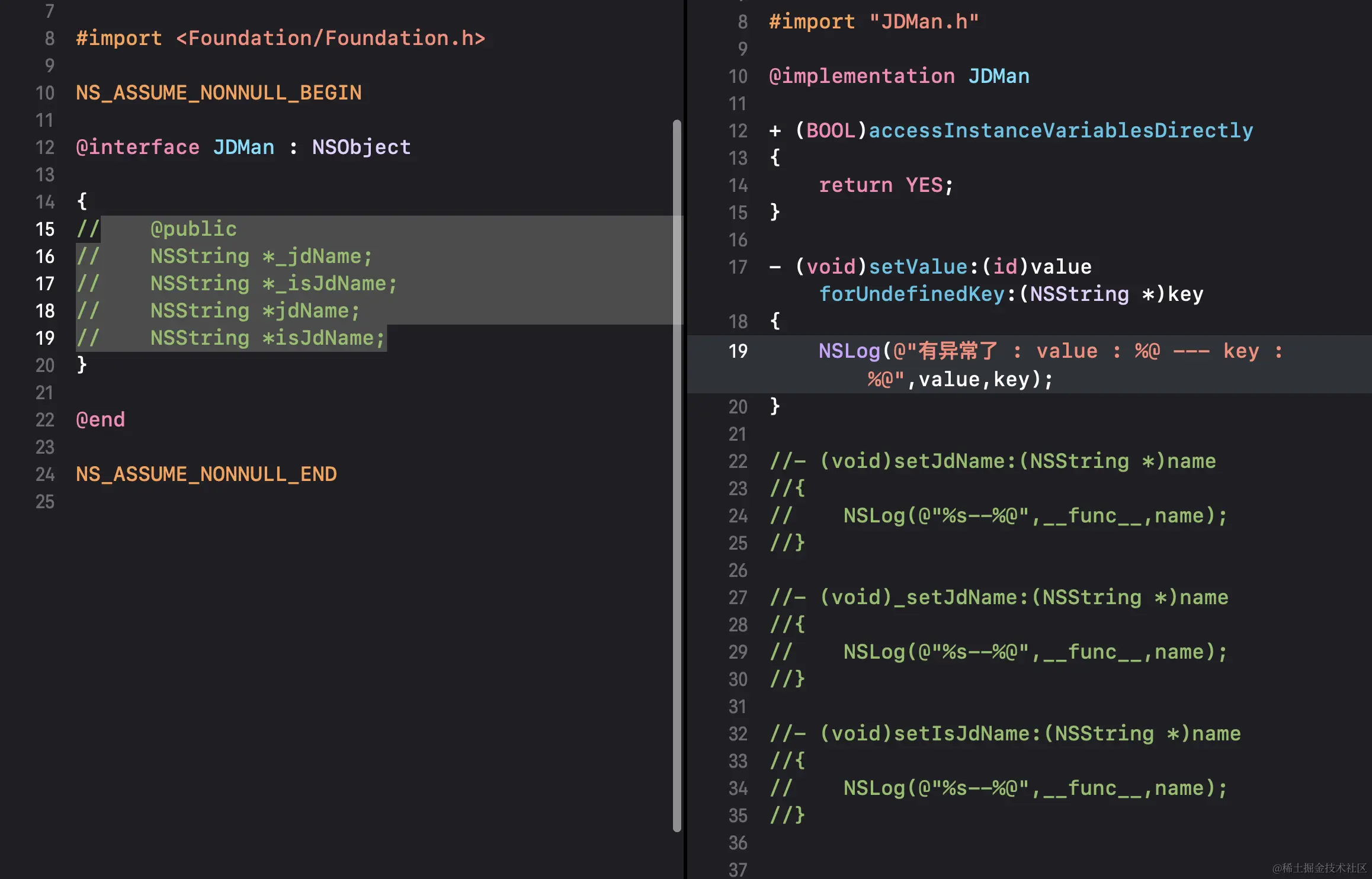Click NS_ASSUME_NONNULL_BEGIN macro

tap(219, 93)
